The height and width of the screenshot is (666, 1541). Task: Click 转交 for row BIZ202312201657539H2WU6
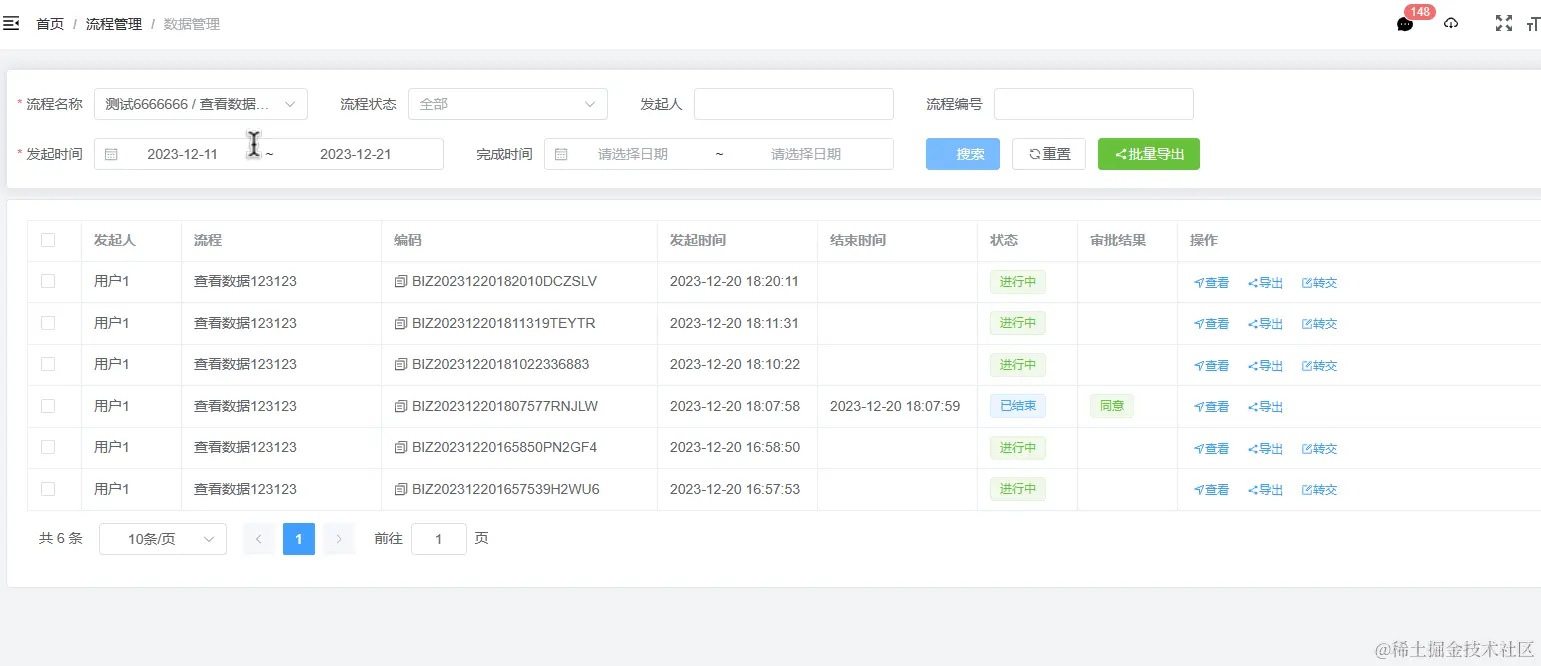tap(1320, 490)
